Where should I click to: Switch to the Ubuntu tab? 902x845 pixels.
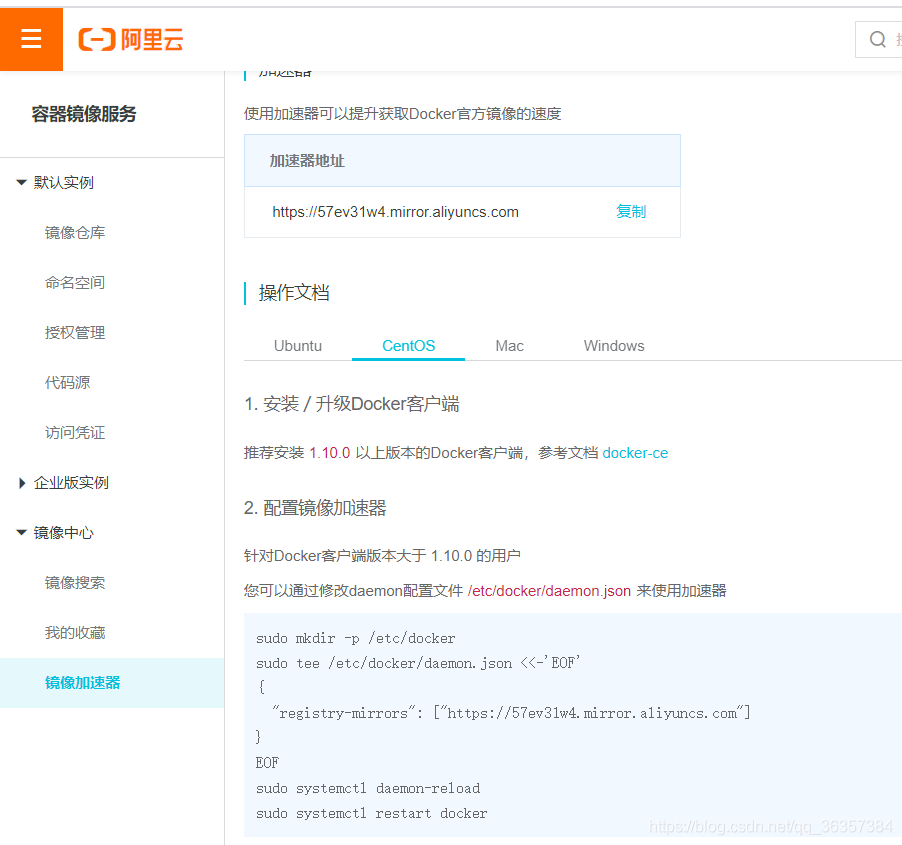click(297, 345)
